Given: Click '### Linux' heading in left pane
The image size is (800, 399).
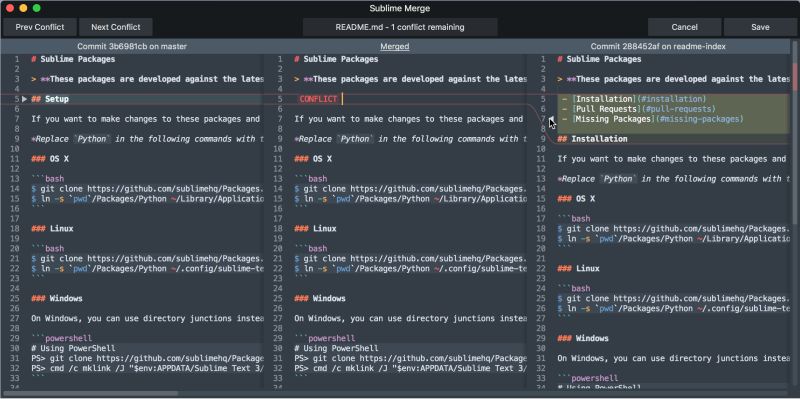Looking at the screenshot, I should (52, 229).
